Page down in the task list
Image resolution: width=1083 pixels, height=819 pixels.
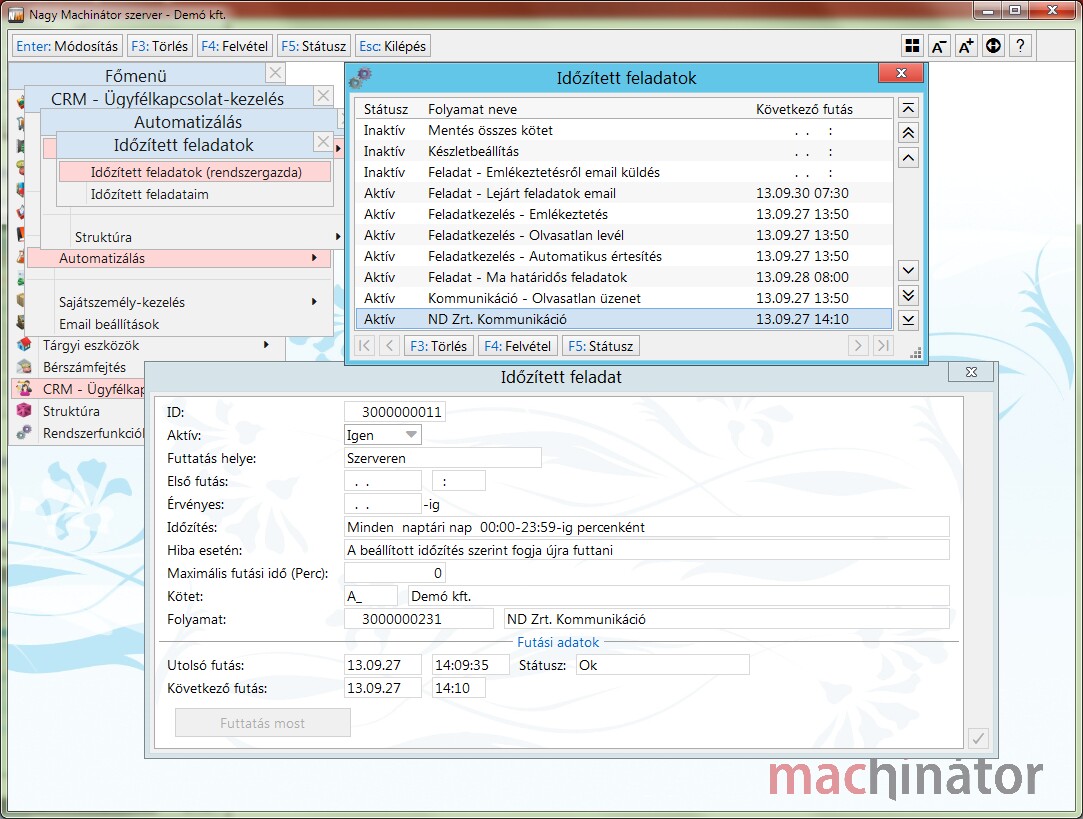pyautogui.click(x=908, y=295)
